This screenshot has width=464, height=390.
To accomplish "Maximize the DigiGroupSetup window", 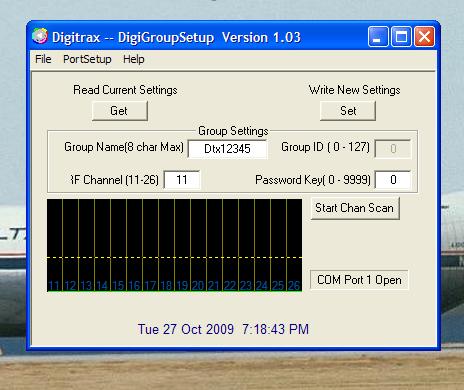I will coord(401,36).
